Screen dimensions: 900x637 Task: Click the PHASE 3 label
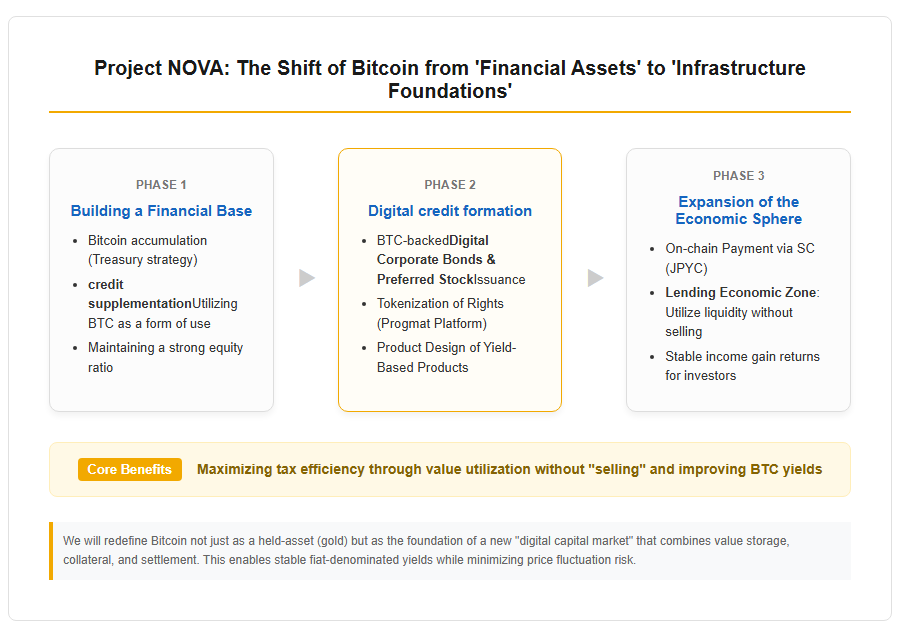(739, 176)
